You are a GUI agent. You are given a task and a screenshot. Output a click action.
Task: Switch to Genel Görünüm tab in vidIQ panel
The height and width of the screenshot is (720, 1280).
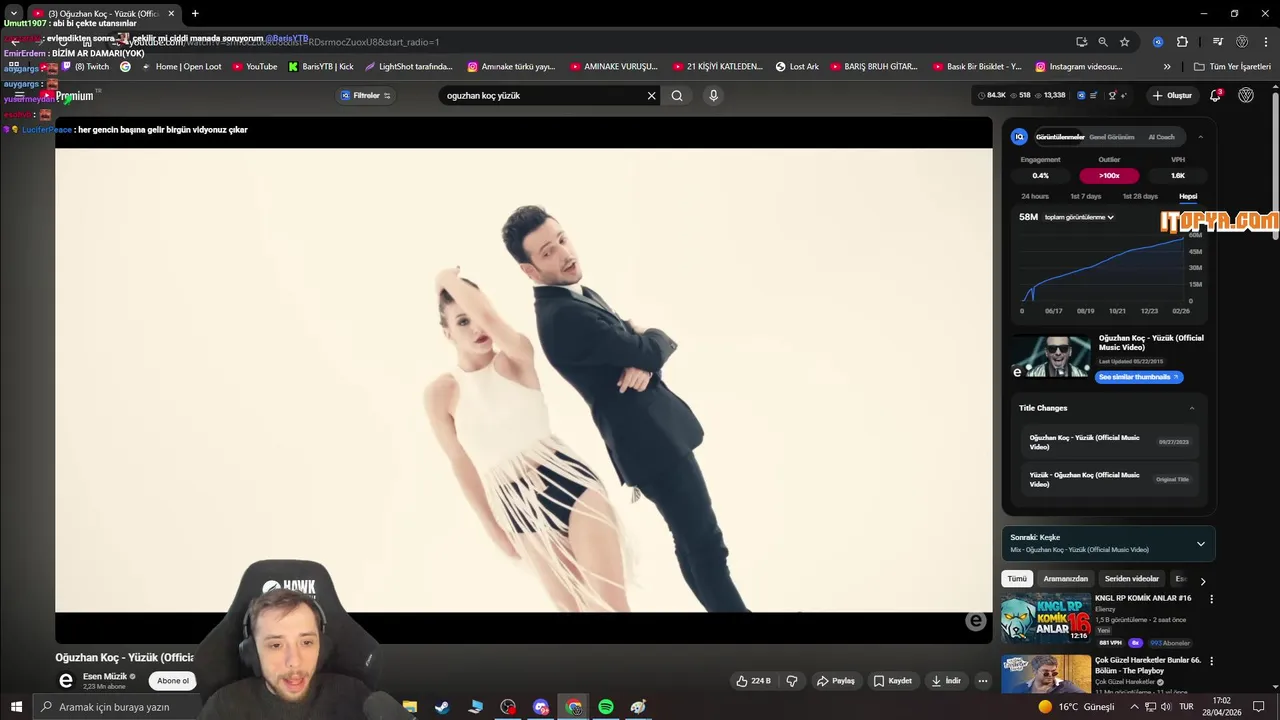(1112, 137)
